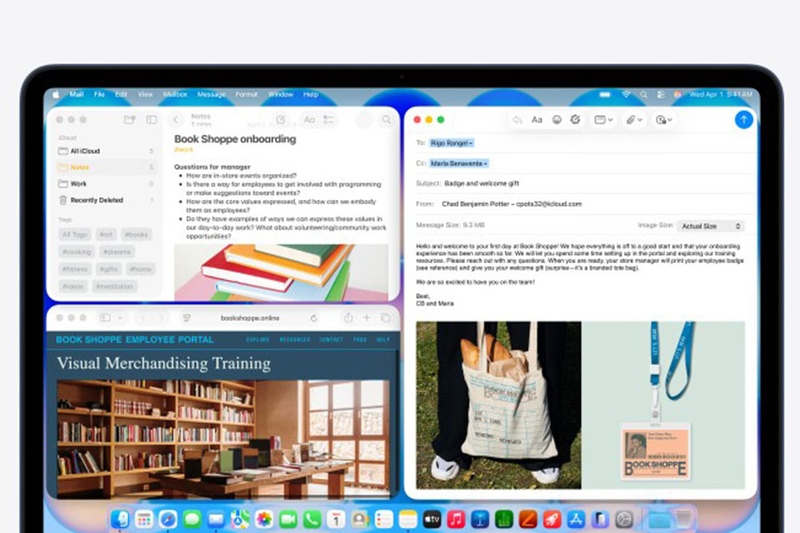Reload the page in Safari
Viewport: 800px width, 533px height.
313,318
